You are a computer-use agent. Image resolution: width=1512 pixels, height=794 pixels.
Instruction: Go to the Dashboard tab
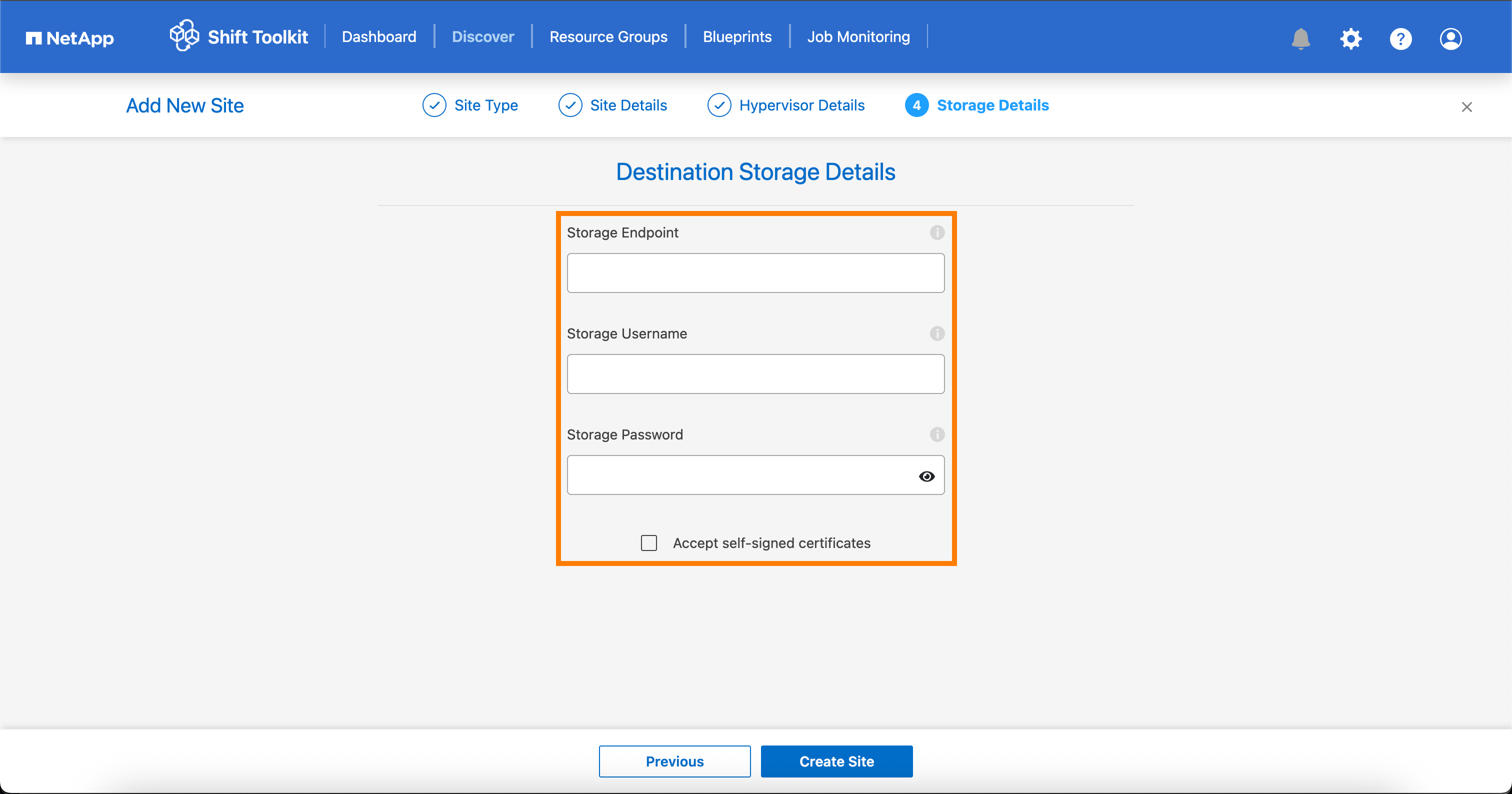point(379,36)
